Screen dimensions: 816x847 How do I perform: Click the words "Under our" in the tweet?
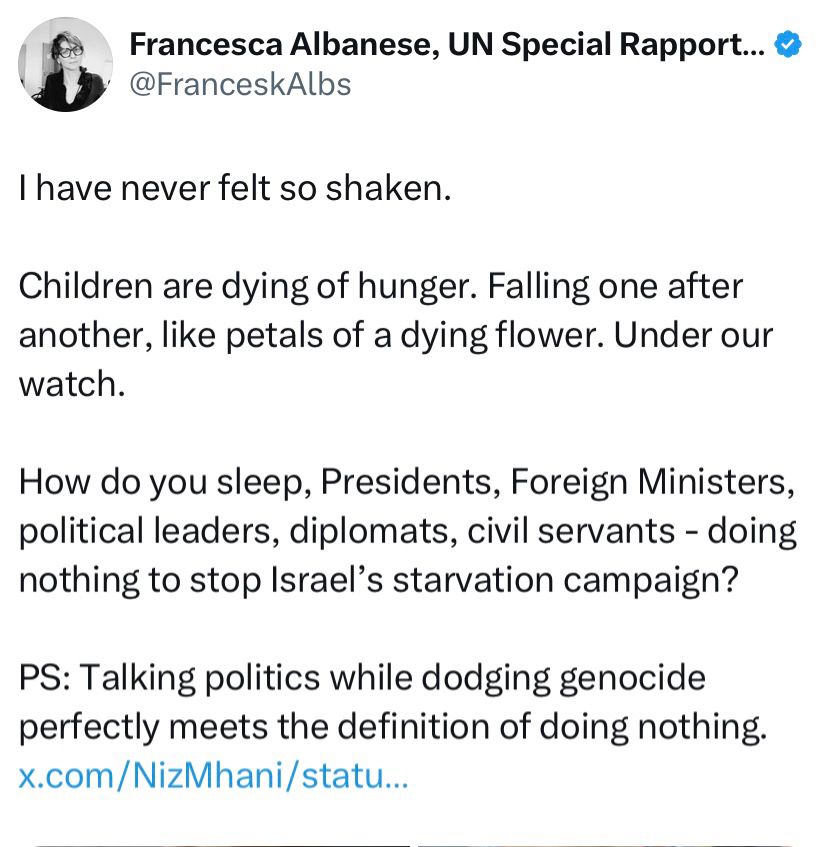pyautogui.click(x=693, y=335)
